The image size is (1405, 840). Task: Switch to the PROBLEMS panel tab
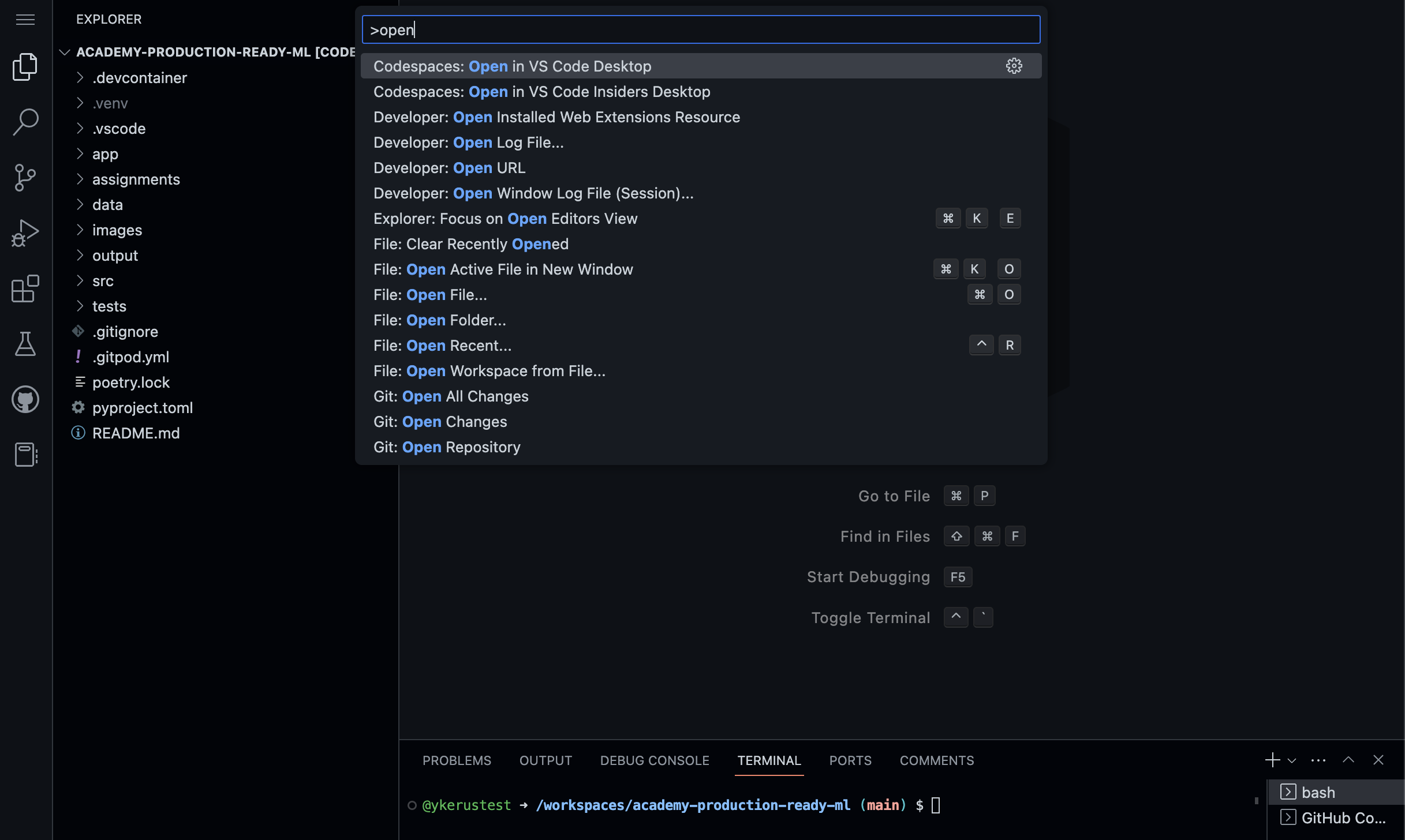tap(457, 760)
